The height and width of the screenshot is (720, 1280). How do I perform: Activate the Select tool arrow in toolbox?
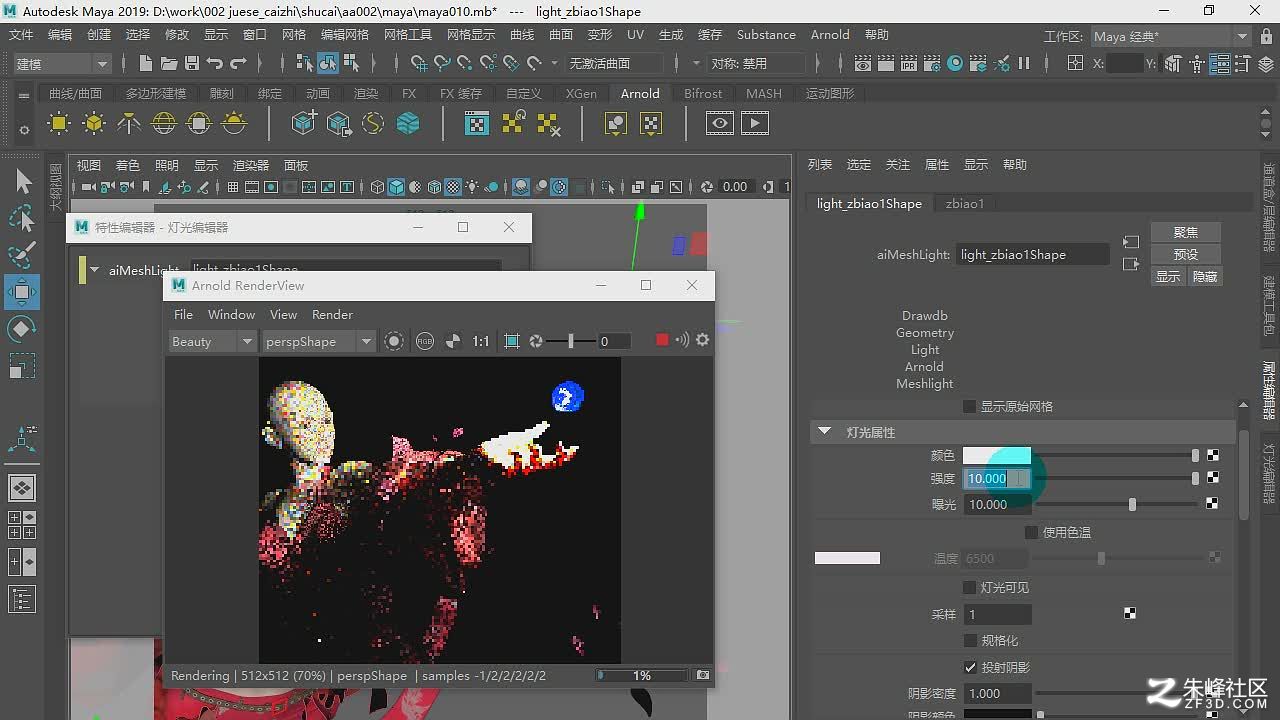[x=22, y=181]
